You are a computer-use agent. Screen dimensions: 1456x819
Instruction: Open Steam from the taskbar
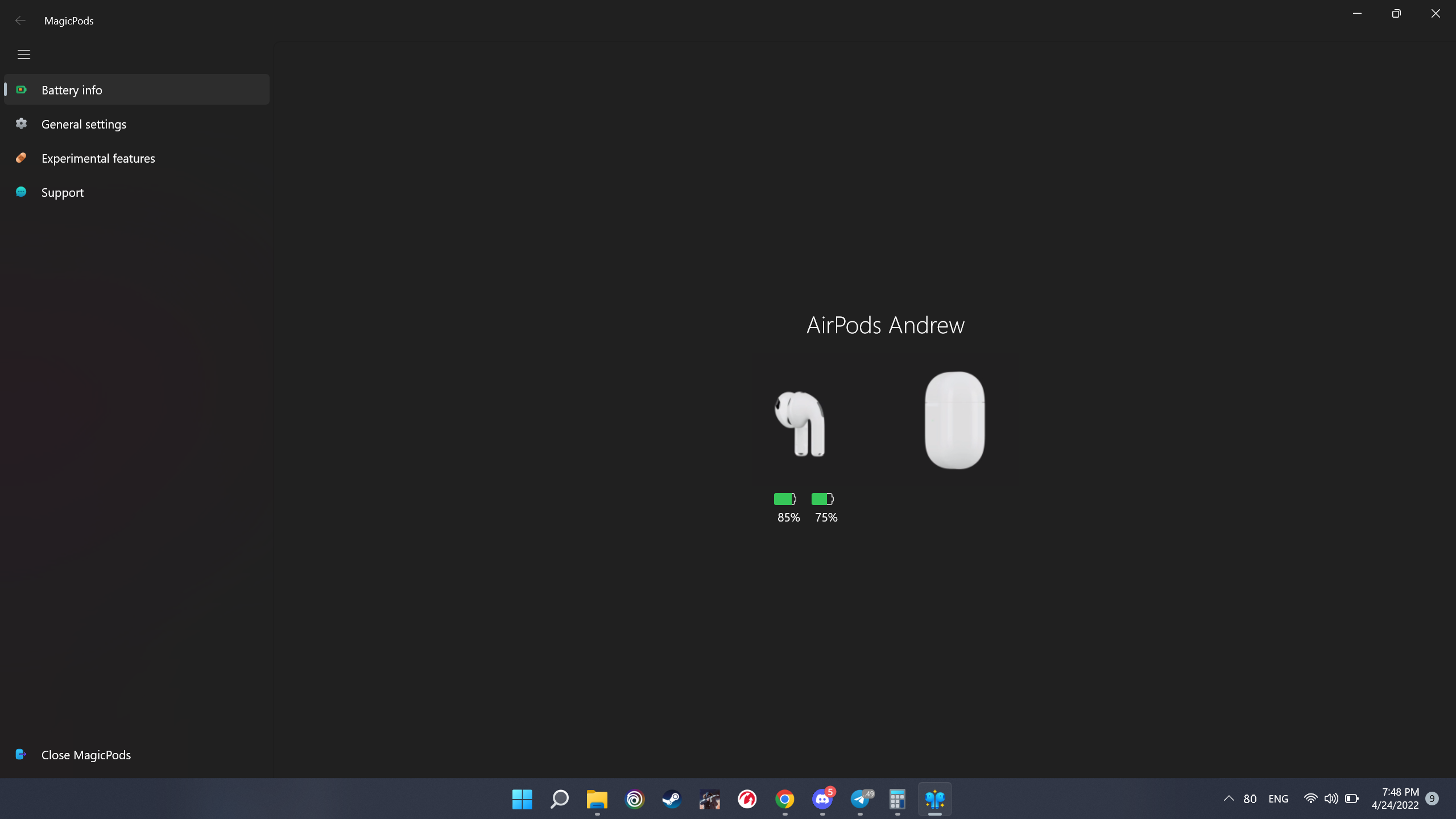[672, 799]
